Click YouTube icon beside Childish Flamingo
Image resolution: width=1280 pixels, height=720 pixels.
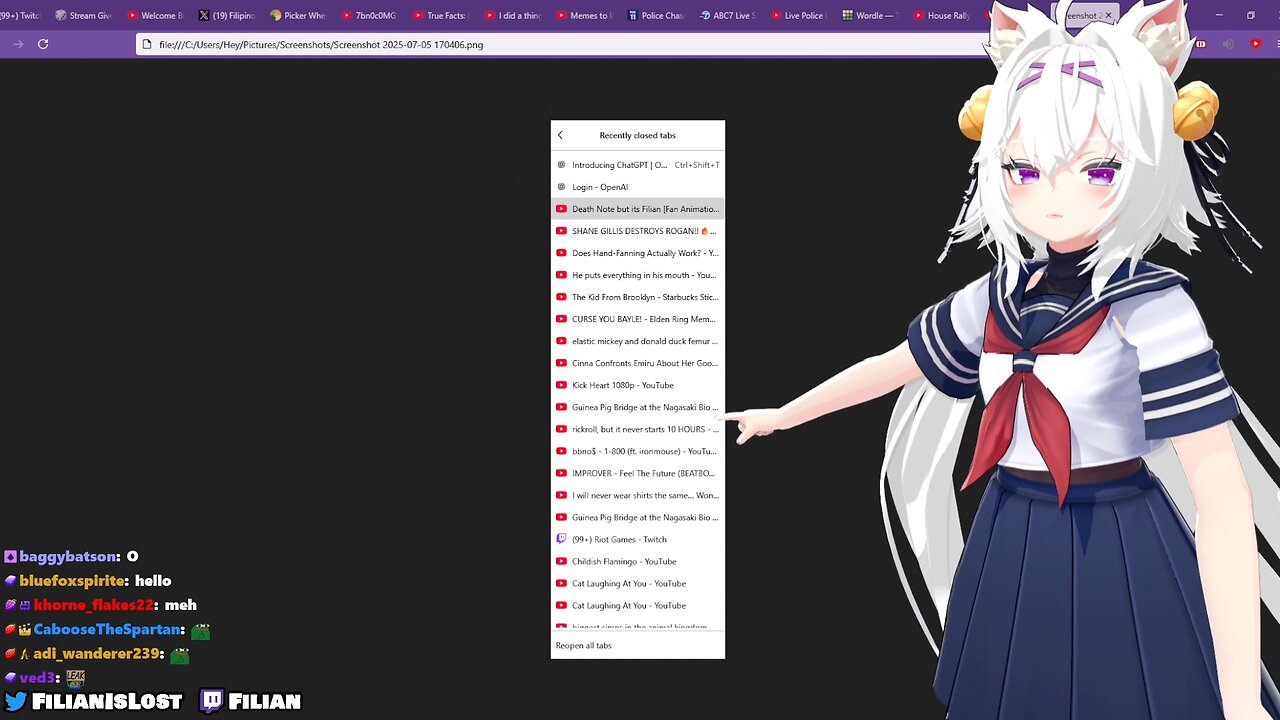click(561, 561)
